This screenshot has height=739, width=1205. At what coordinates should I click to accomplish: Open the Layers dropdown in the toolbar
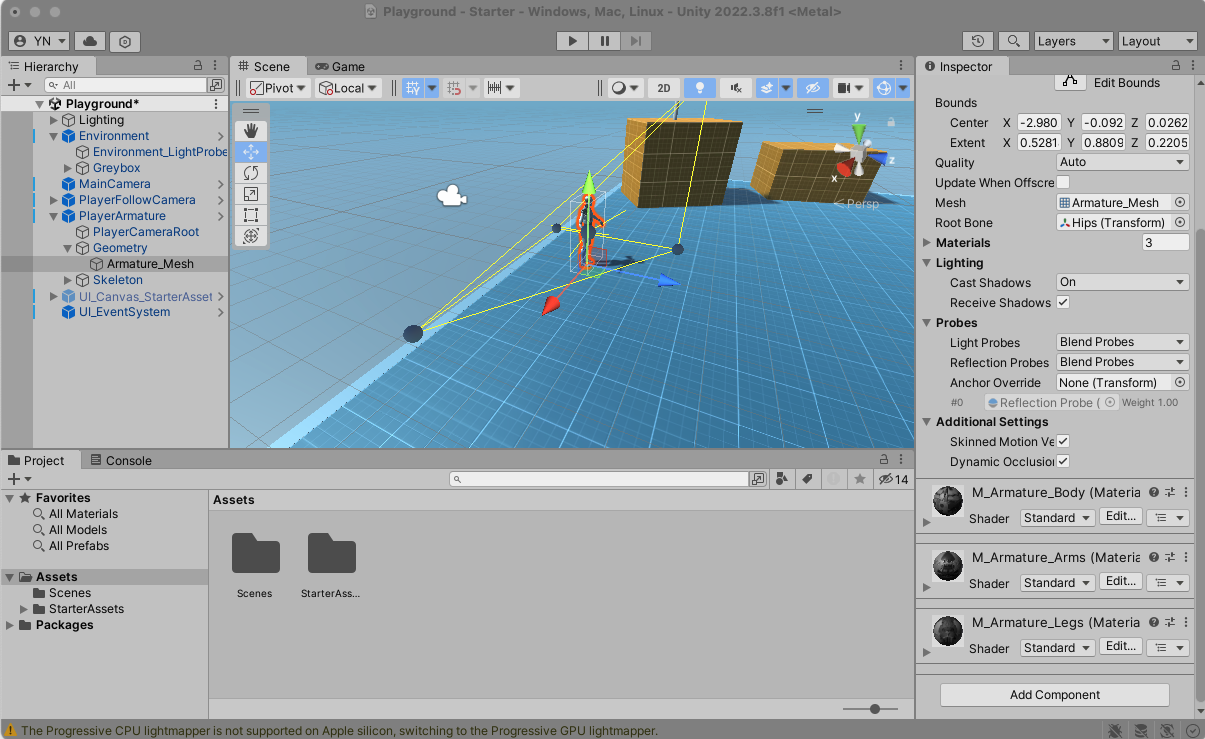[1073, 41]
